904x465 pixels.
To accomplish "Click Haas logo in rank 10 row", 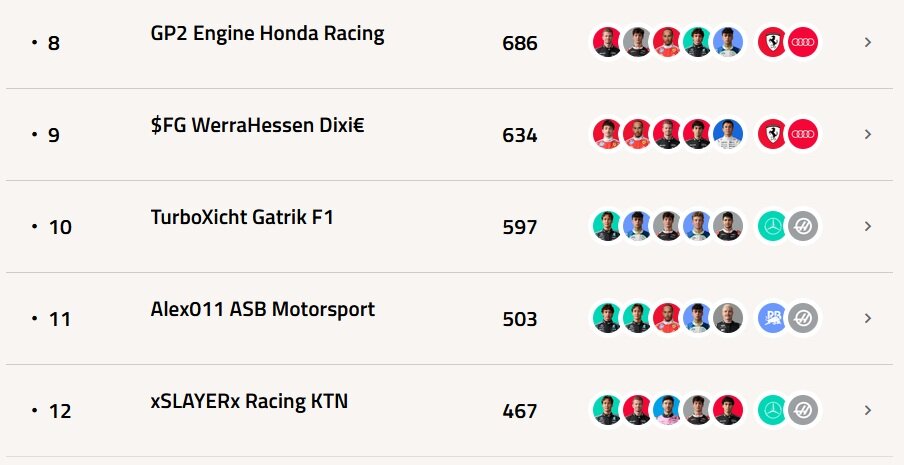I will tap(803, 226).
